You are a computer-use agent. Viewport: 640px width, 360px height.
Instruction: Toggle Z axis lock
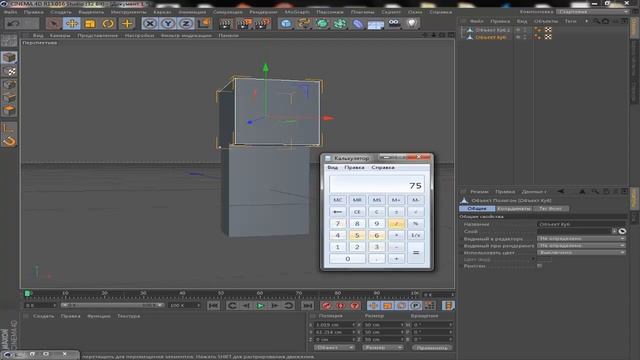click(x=186, y=23)
